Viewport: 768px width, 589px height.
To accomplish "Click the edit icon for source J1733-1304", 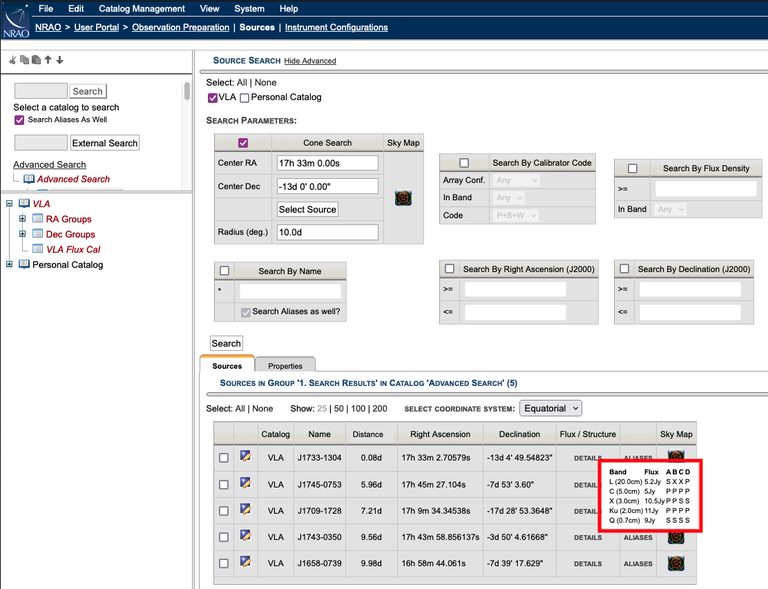I will pos(245,457).
